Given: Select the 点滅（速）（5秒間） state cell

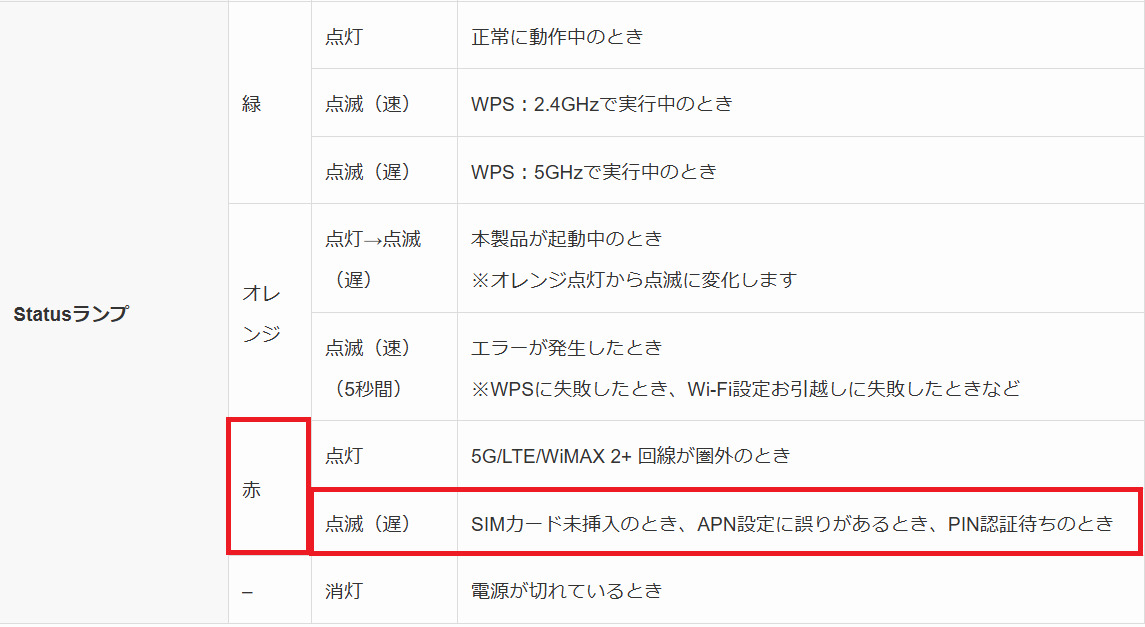Looking at the screenshot, I should coord(384,367).
